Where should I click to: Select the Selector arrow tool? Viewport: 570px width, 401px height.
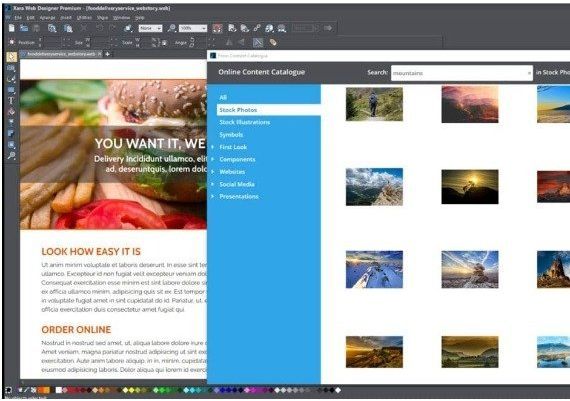point(11,57)
